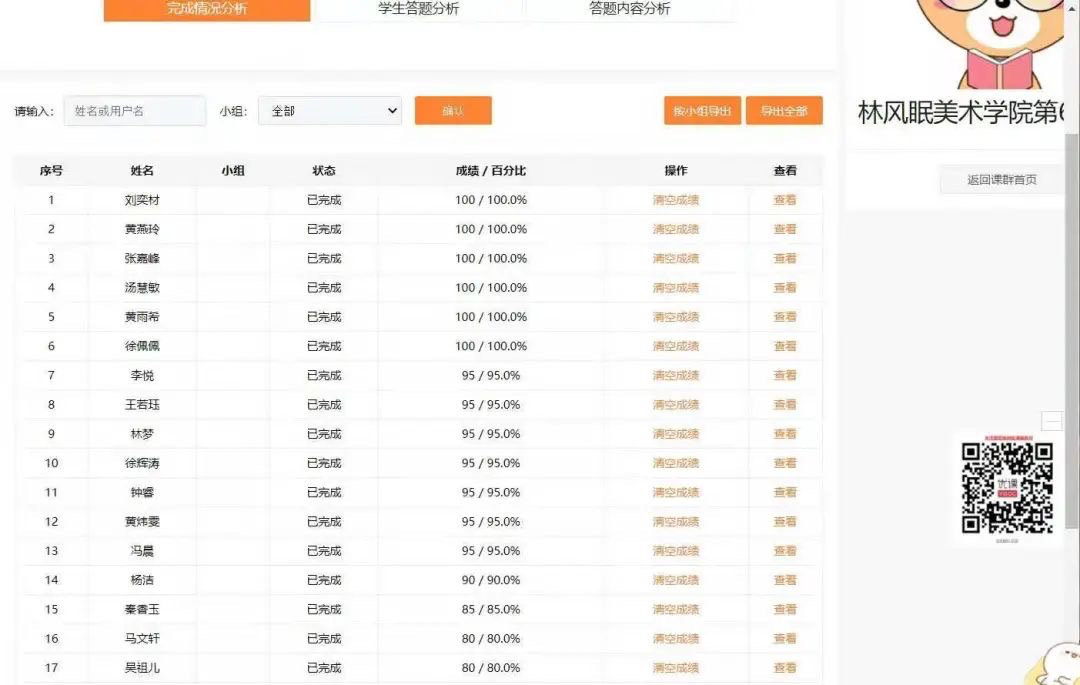The width and height of the screenshot is (1080, 685).
Task: Click the QR code image
Action: tap(1007, 489)
